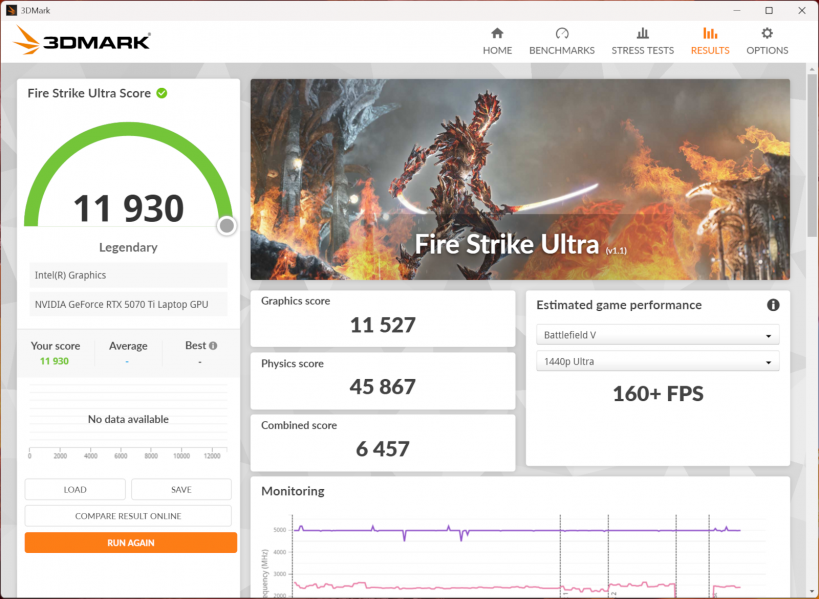Click the gray score gauge marker
The width and height of the screenshot is (819, 599).
click(x=227, y=226)
